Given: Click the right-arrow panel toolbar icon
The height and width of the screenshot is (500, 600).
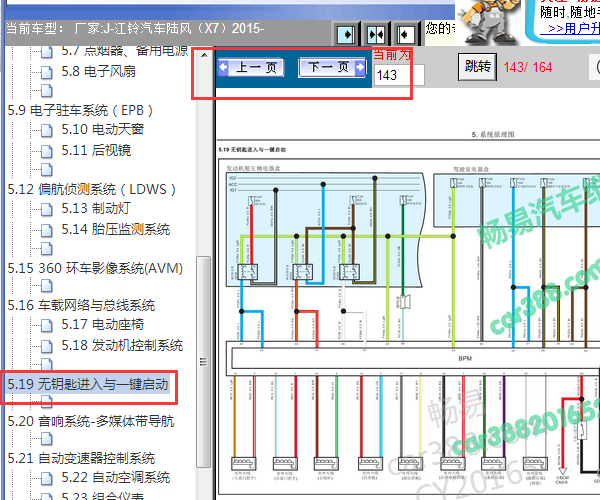Looking at the screenshot, I should pyautogui.click(x=347, y=35).
